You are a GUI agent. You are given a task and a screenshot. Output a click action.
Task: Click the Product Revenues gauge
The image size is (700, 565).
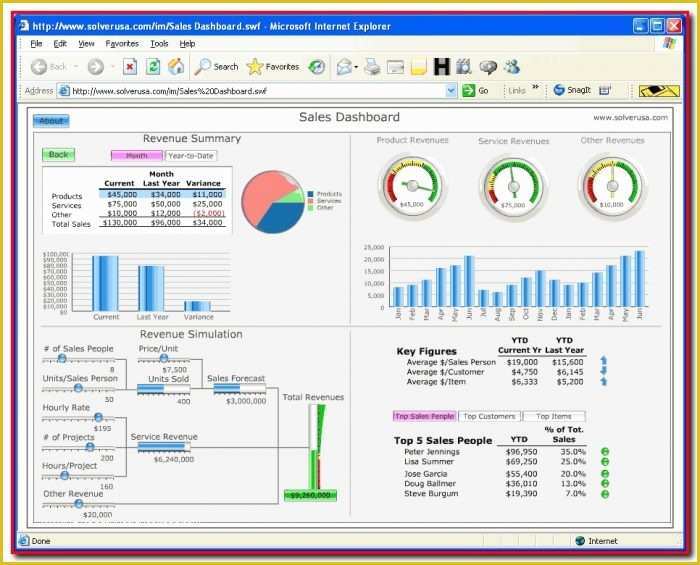click(412, 185)
